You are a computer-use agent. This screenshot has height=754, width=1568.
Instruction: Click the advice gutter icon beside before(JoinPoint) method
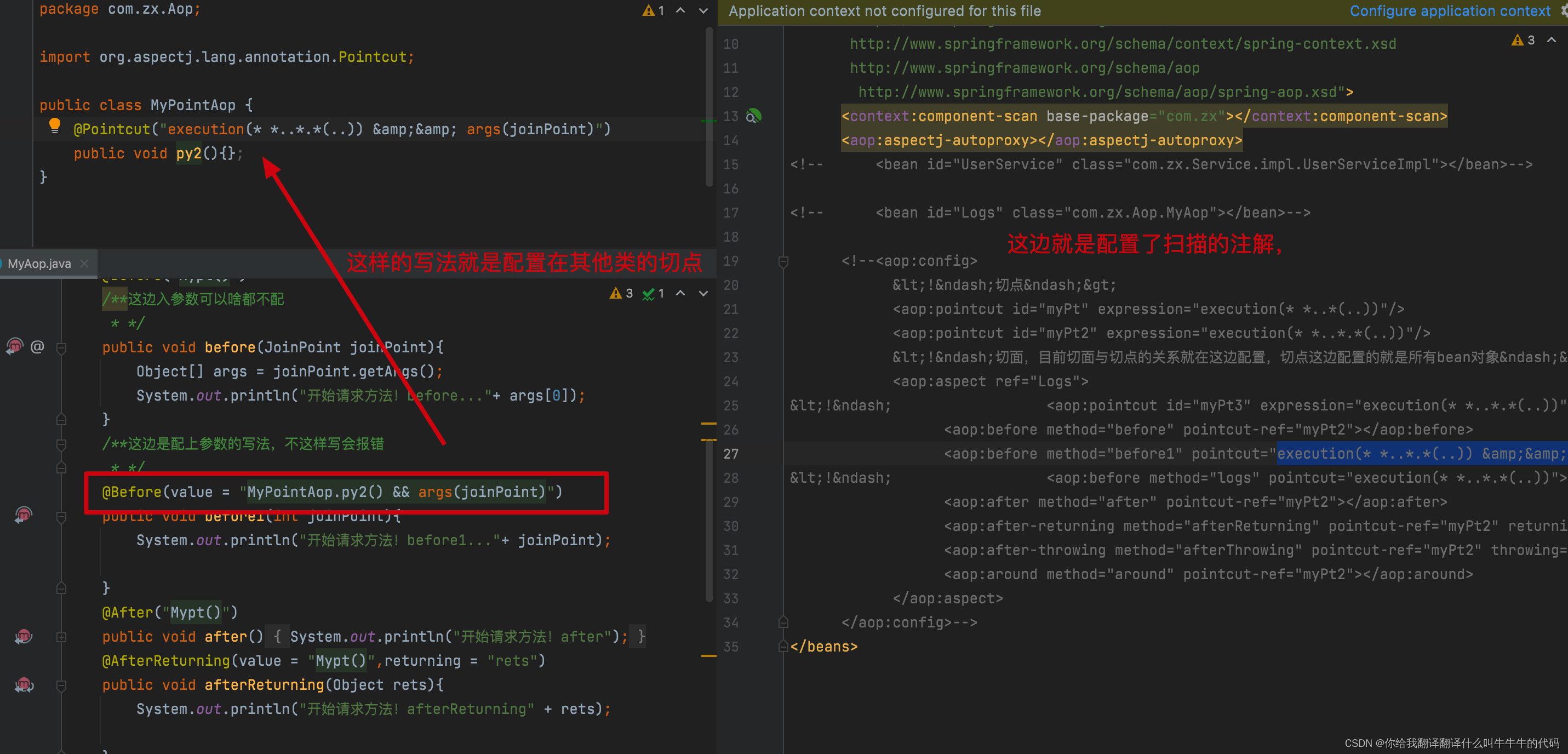15,346
